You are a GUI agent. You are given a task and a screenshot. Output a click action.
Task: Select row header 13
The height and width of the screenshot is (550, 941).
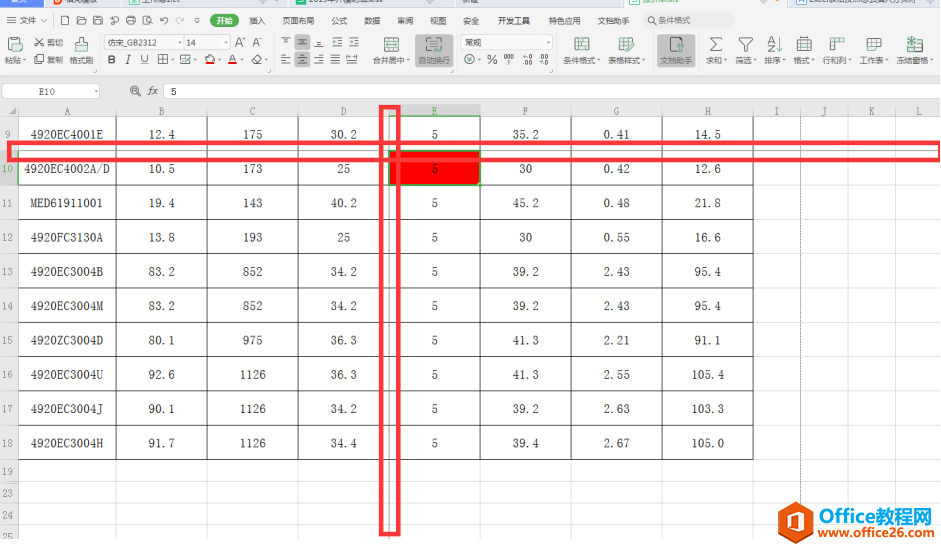8,271
